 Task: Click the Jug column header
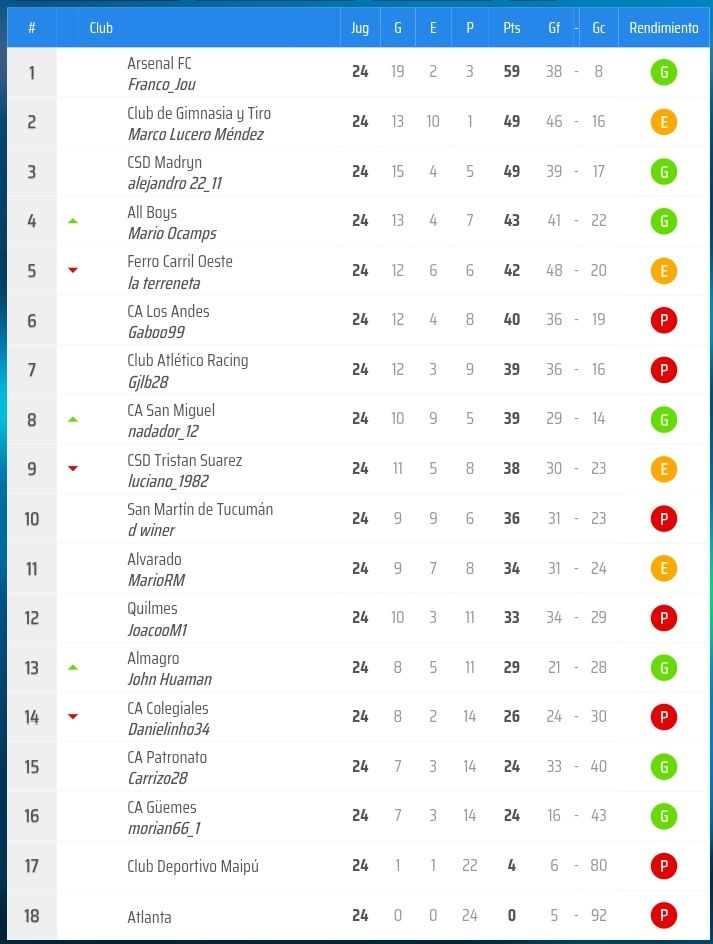[x=360, y=28]
